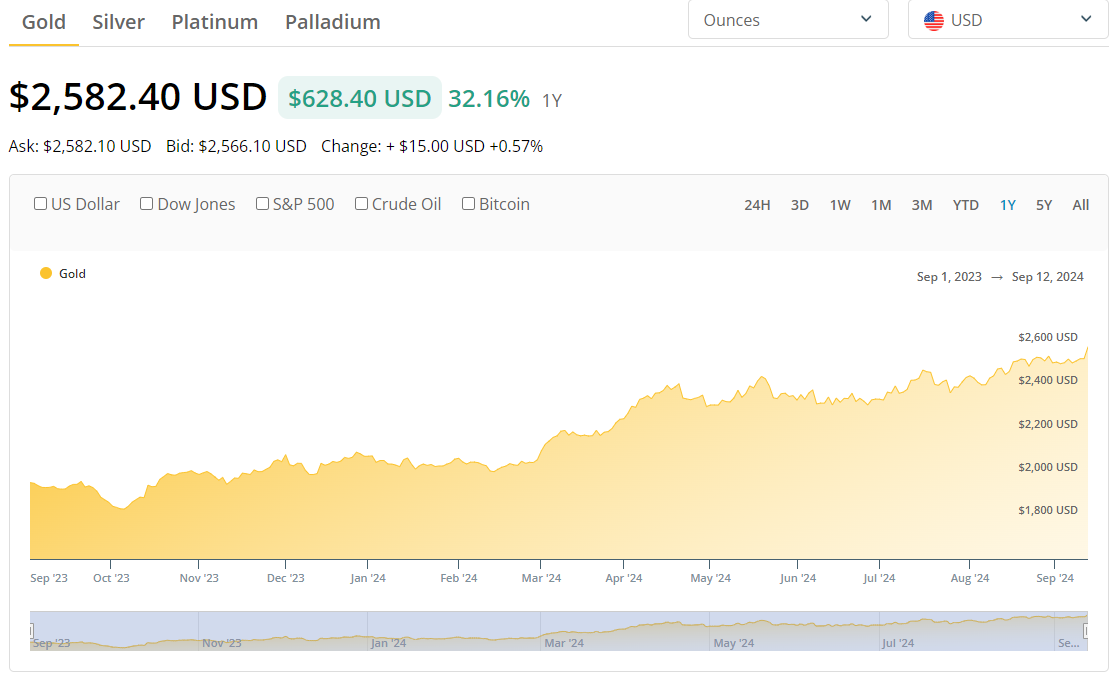
Task: Click the active 1Y range button
Action: pyautogui.click(x=1008, y=205)
